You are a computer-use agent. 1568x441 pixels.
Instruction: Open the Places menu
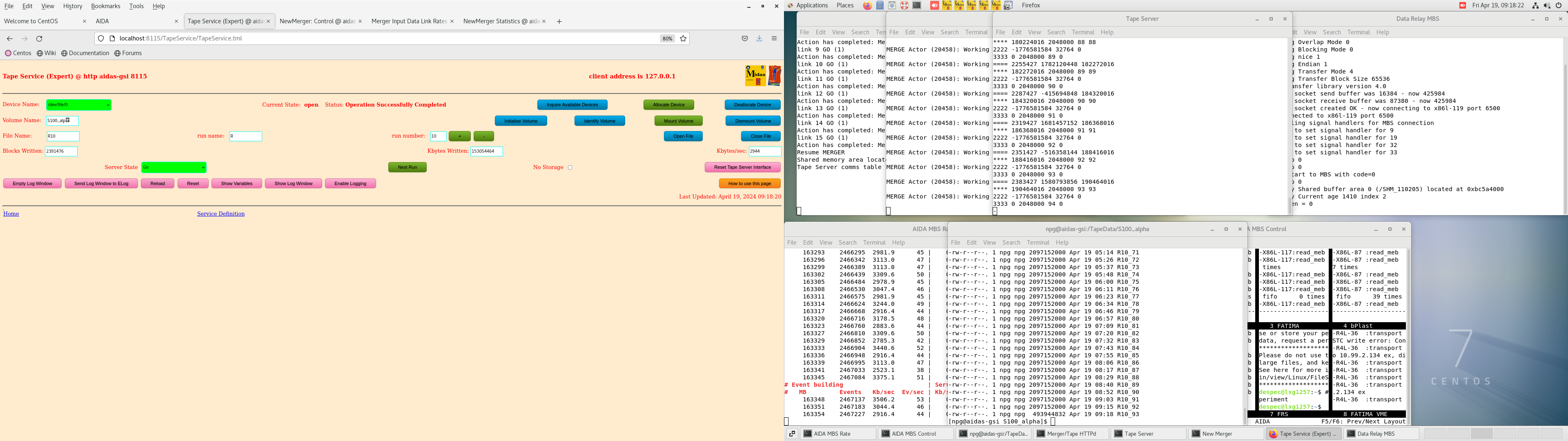(x=845, y=5)
